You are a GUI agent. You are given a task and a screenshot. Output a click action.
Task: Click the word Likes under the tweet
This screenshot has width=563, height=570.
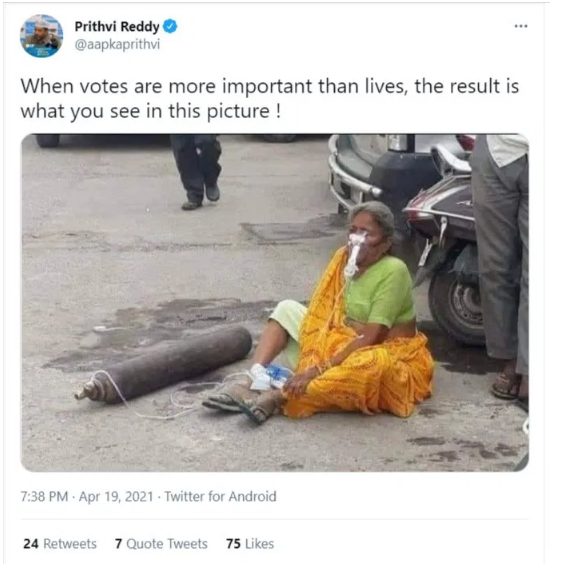tap(260, 544)
